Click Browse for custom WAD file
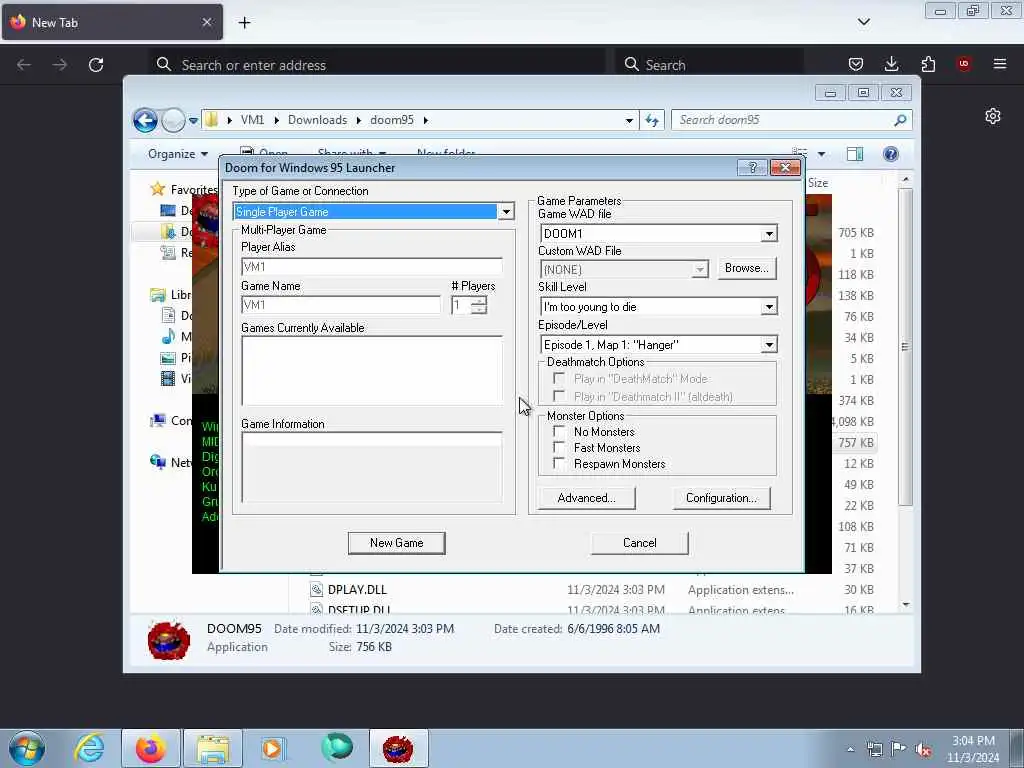Viewport: 1024px width, 768px height. [746, 268]
